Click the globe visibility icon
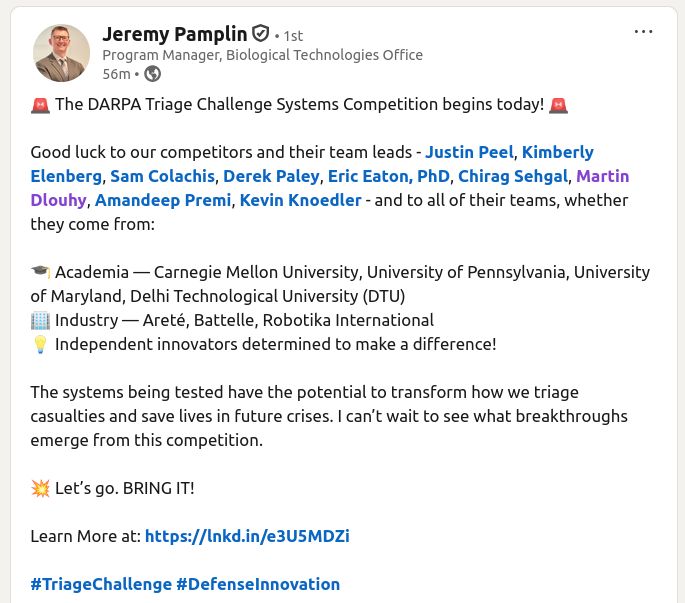Image resolution: width=685 pixels, height=603 pixels. tap(152, 73)
